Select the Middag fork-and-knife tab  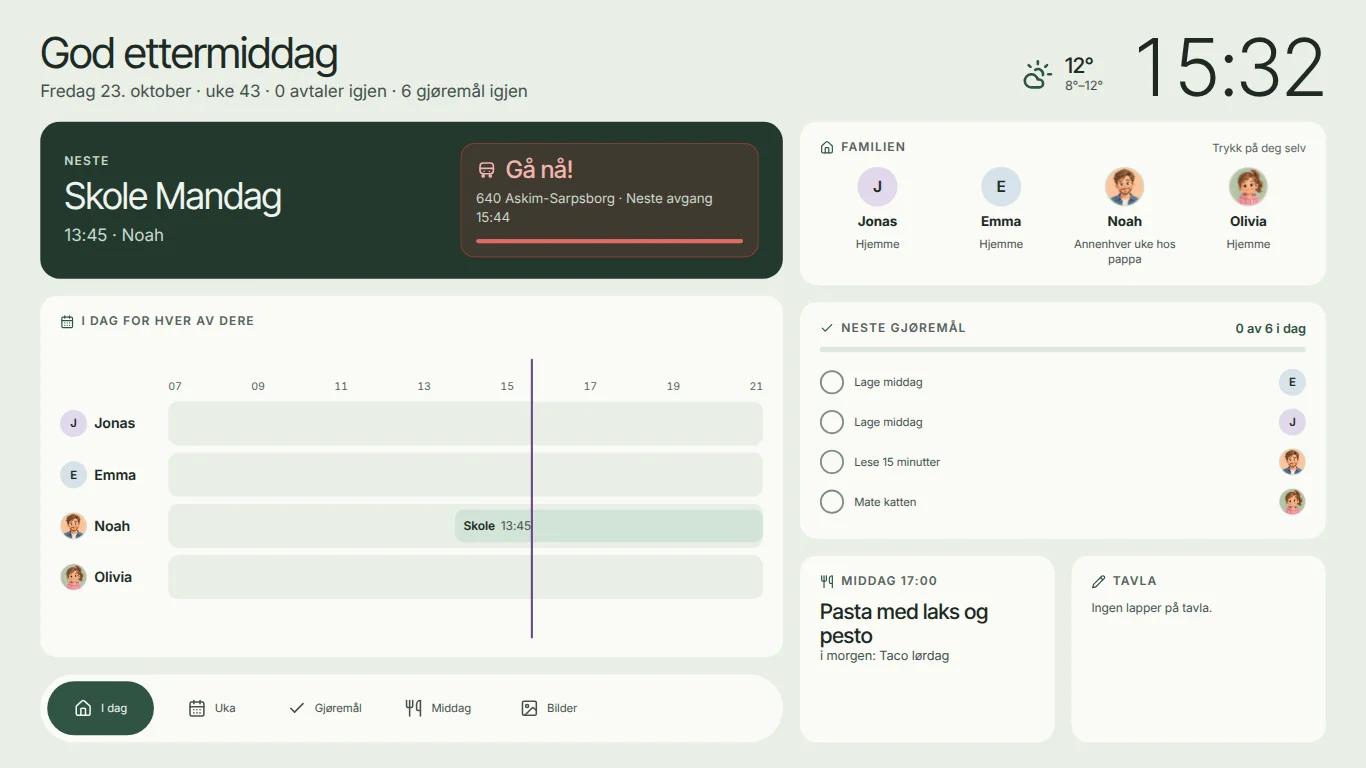click(438, 708)
